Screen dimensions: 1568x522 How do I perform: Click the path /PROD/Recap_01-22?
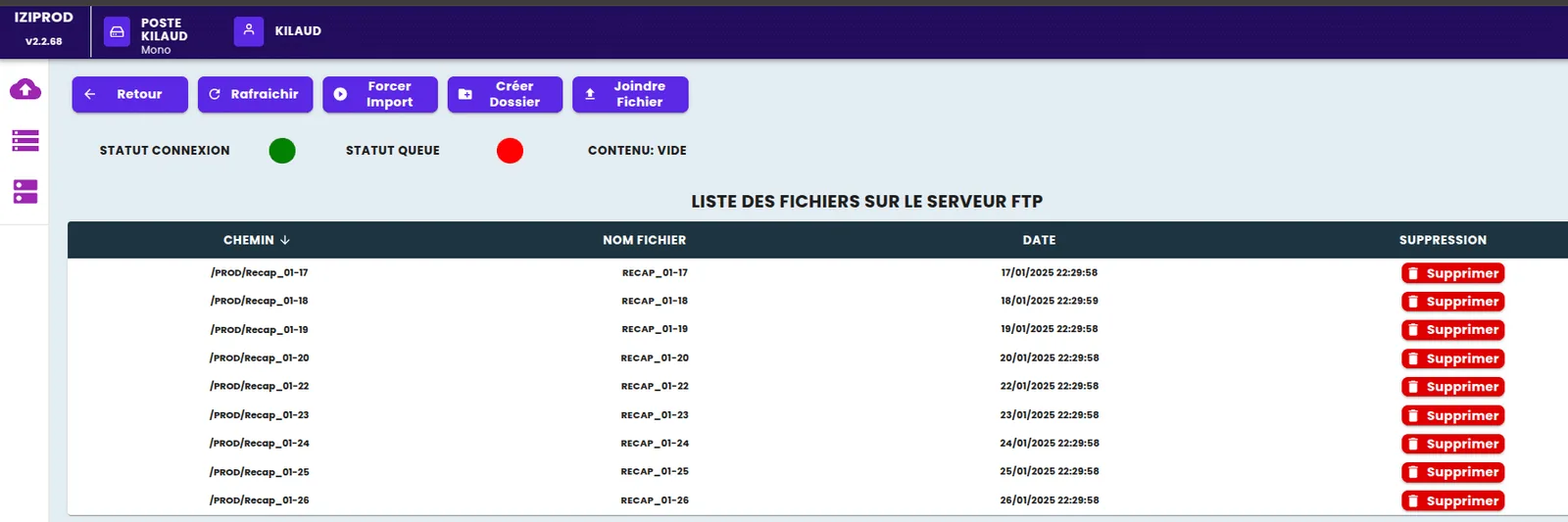(x=260, y=387)
